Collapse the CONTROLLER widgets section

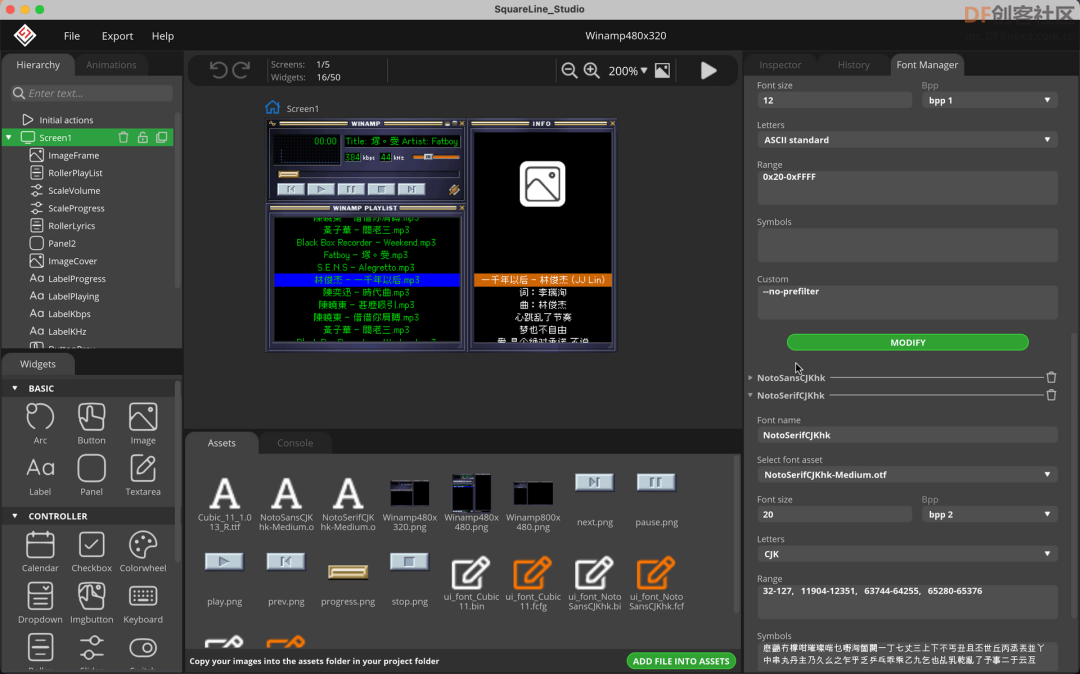[x=14, y=516]
